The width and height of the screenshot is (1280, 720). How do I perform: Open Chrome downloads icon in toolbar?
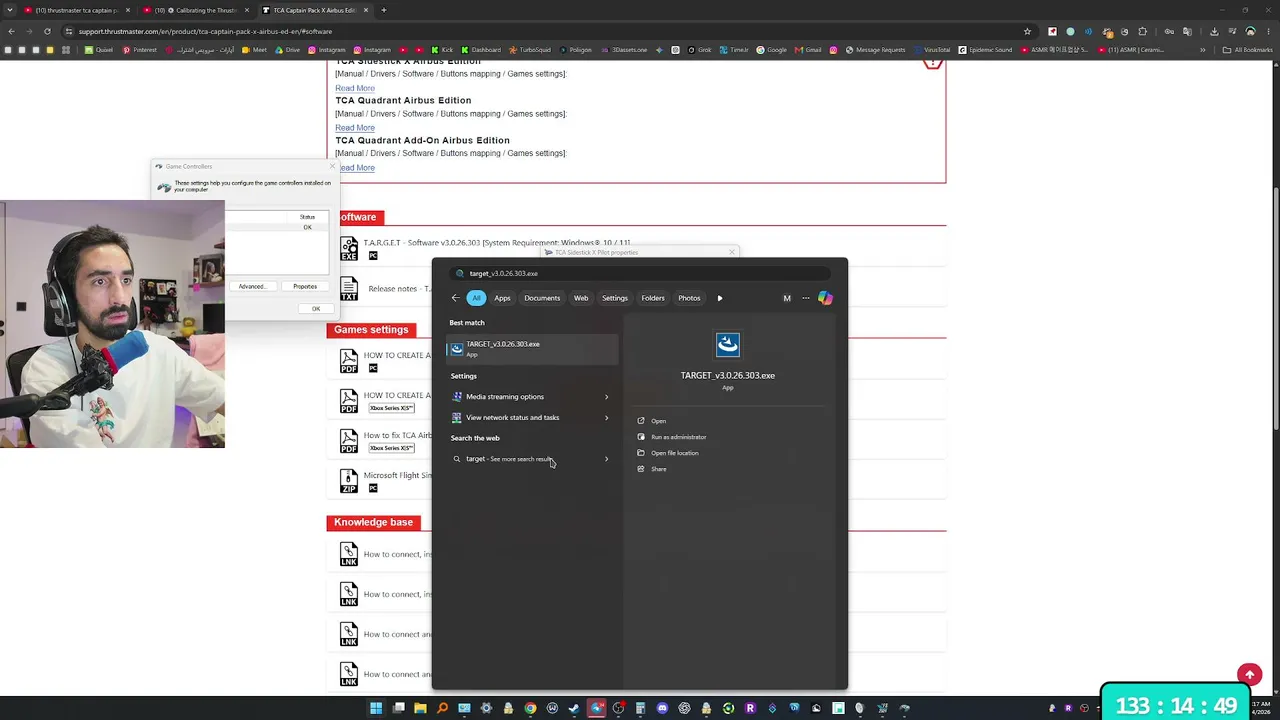click(x=1214, y=31)
